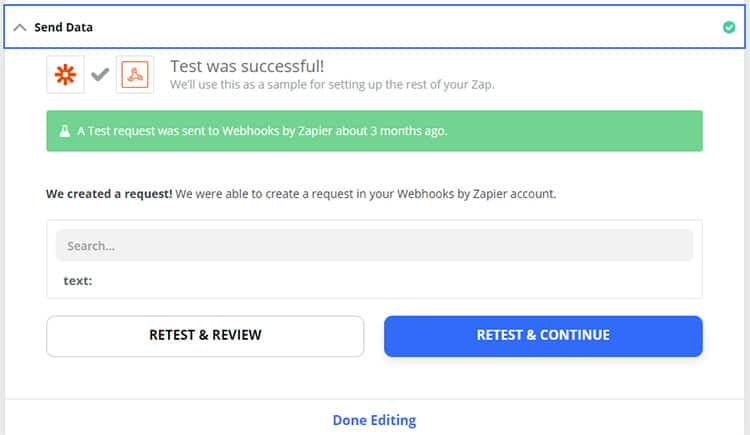
Task: Click the gray checkmark between app icons
Action: click(100, 75)
